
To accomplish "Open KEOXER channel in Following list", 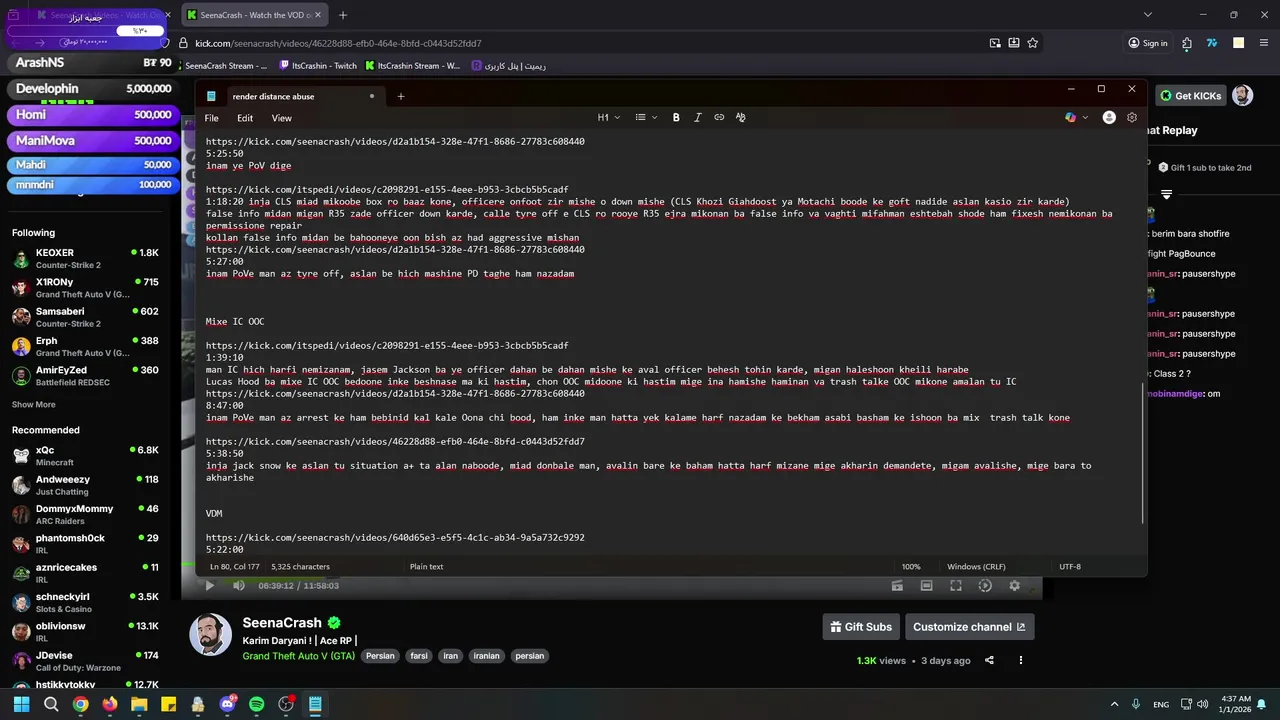I will [85, 259].
